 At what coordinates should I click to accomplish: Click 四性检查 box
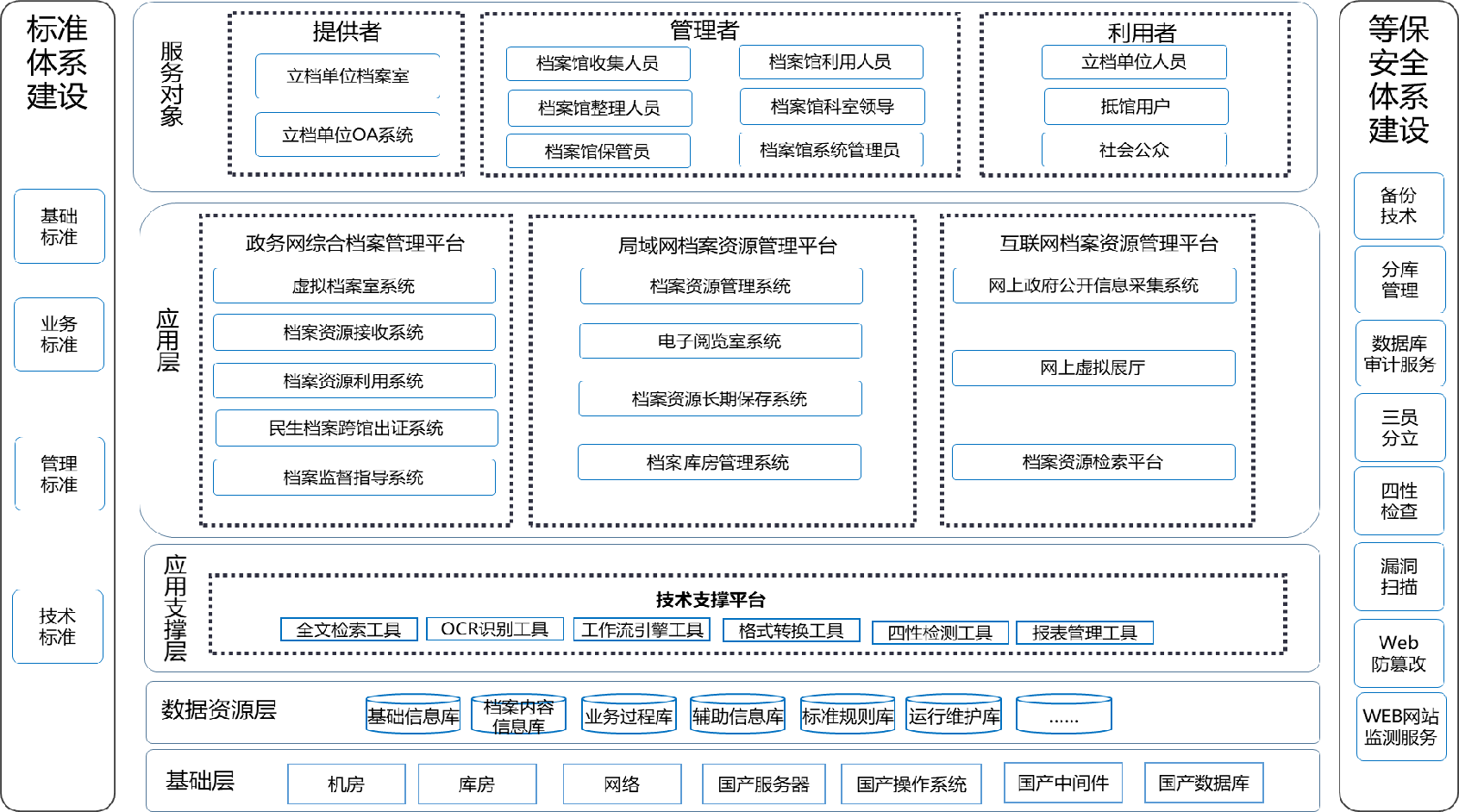(1400, 501)
